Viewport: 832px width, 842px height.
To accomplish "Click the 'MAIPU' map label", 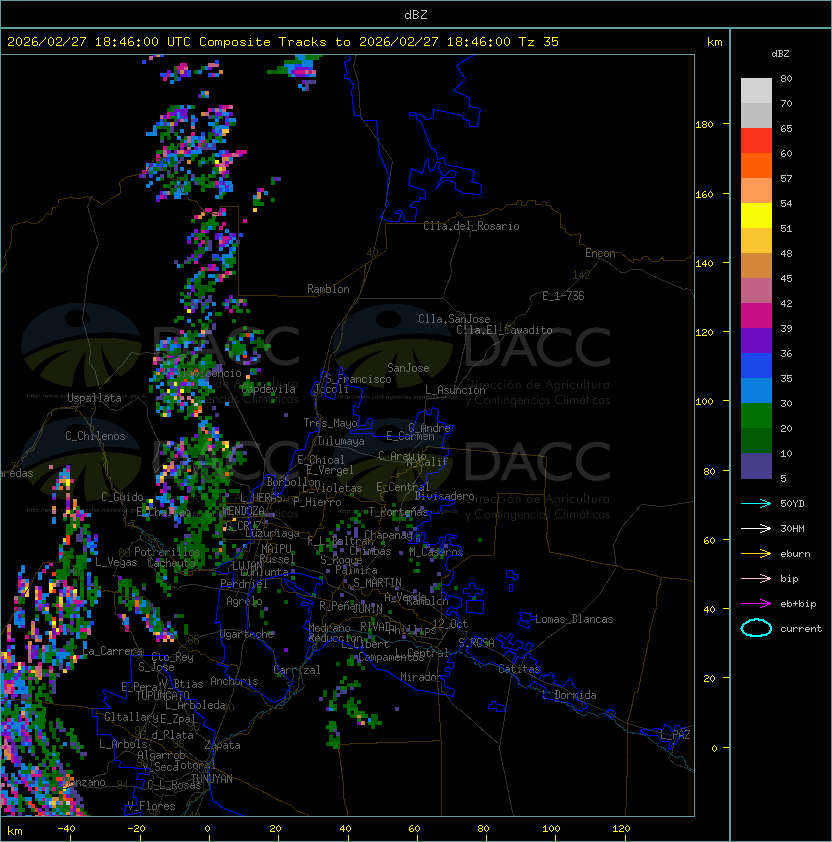I will [x=276, y=549].
